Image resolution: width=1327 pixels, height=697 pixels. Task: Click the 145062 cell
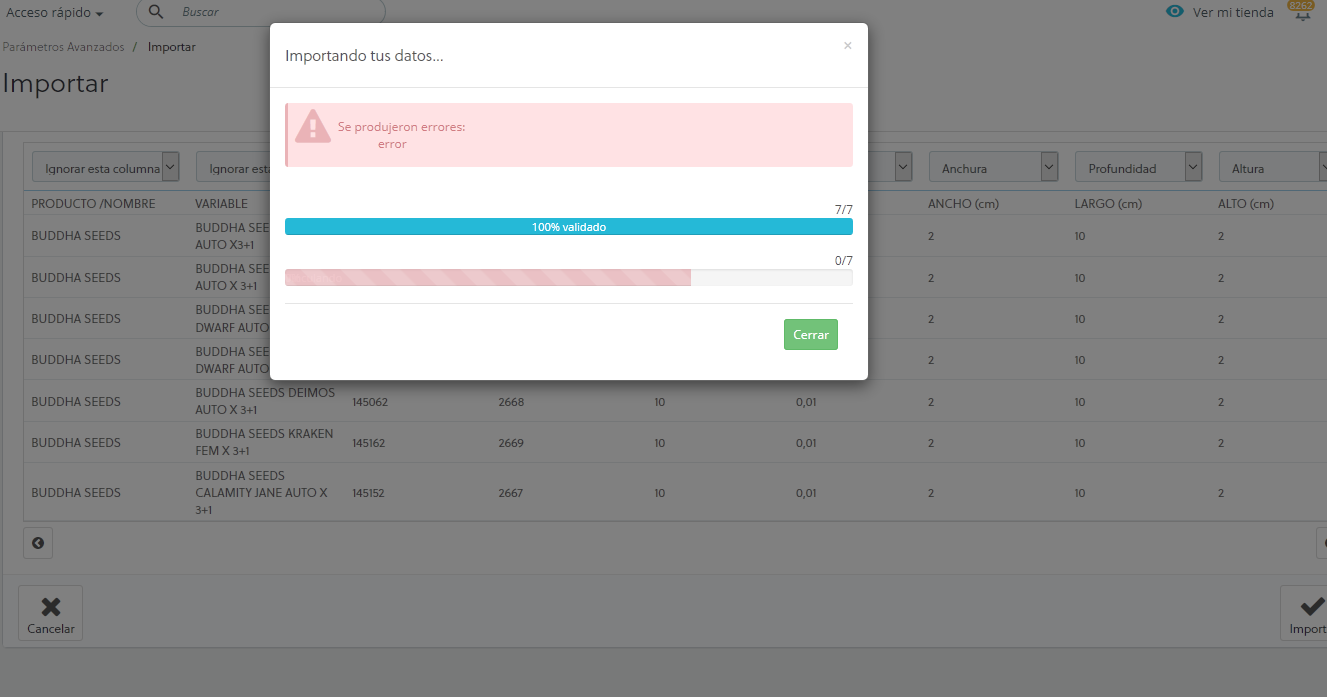click(370, 402)
